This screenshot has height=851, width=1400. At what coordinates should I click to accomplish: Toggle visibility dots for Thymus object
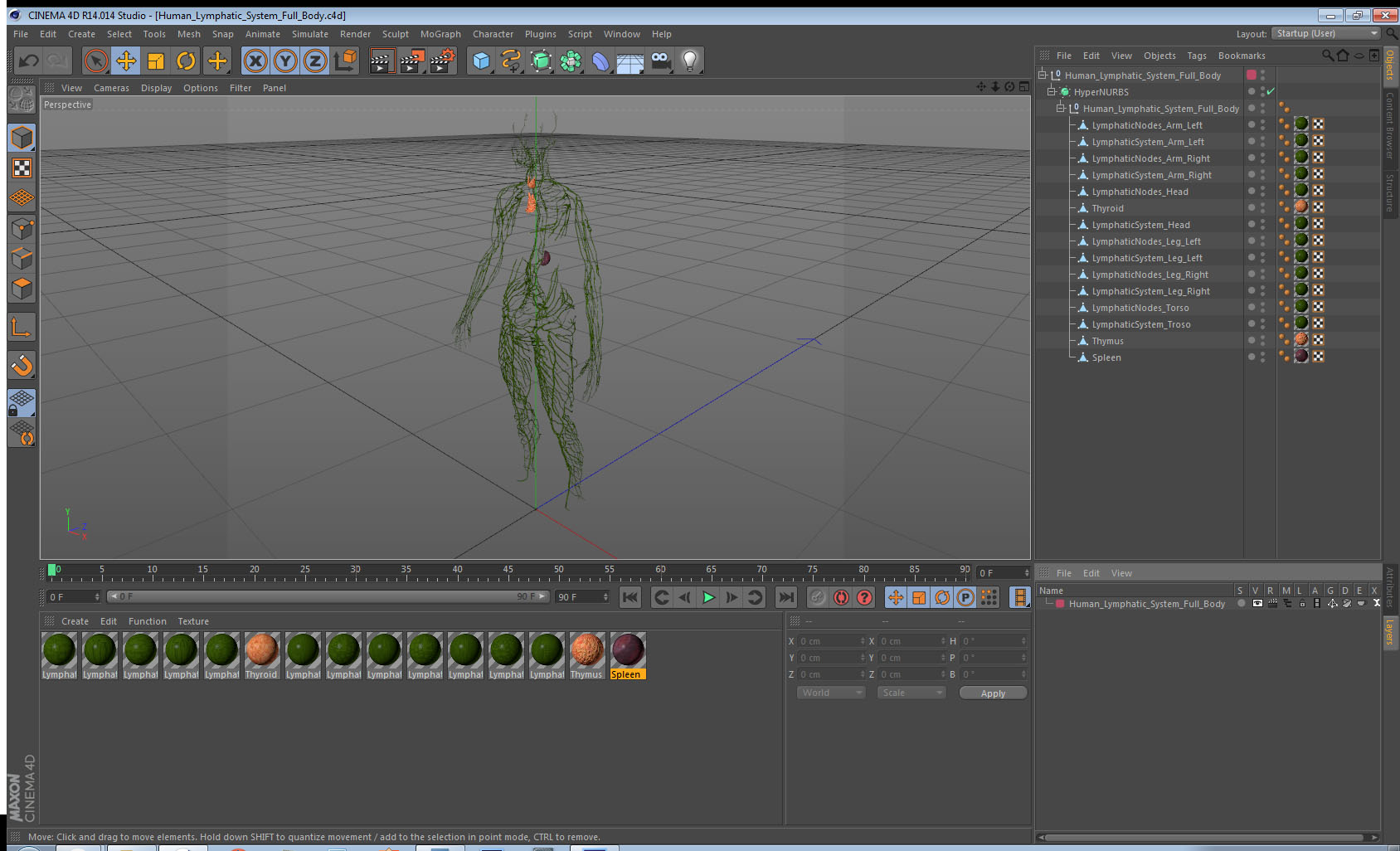[x=1262, y=341]
